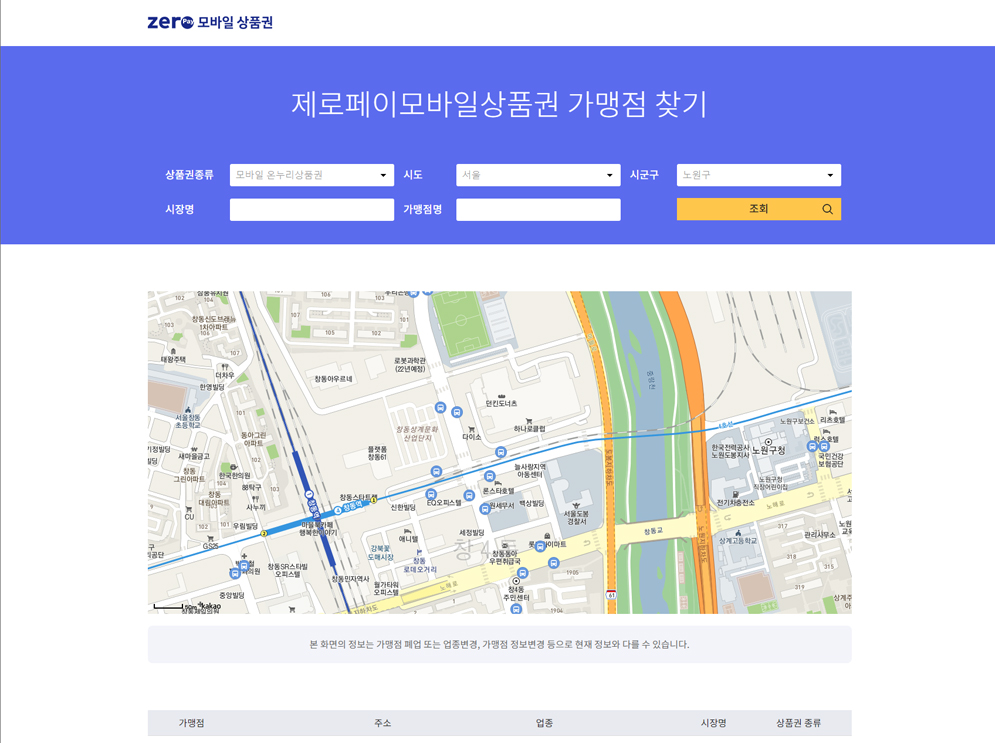Click the magnifier icon inside the 조회 button
995x743 pixels.
point(826,209)
